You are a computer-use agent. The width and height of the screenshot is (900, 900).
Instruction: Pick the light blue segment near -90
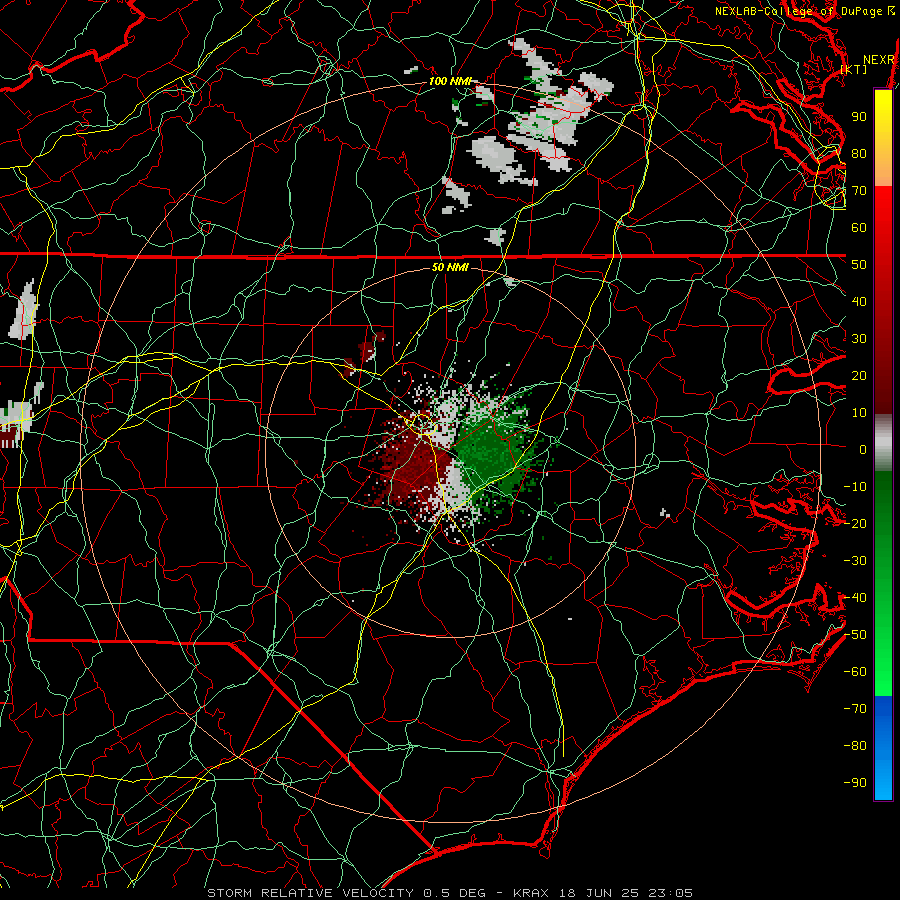tap(883, 778)
